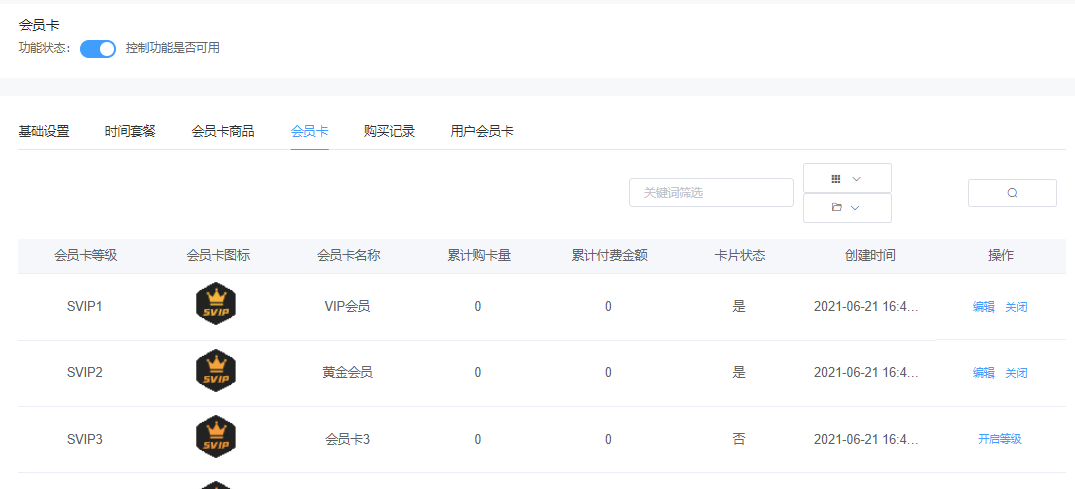Focus the 关键词筛选 input field
Screen dimensions: 1075x489
point(711,193)
